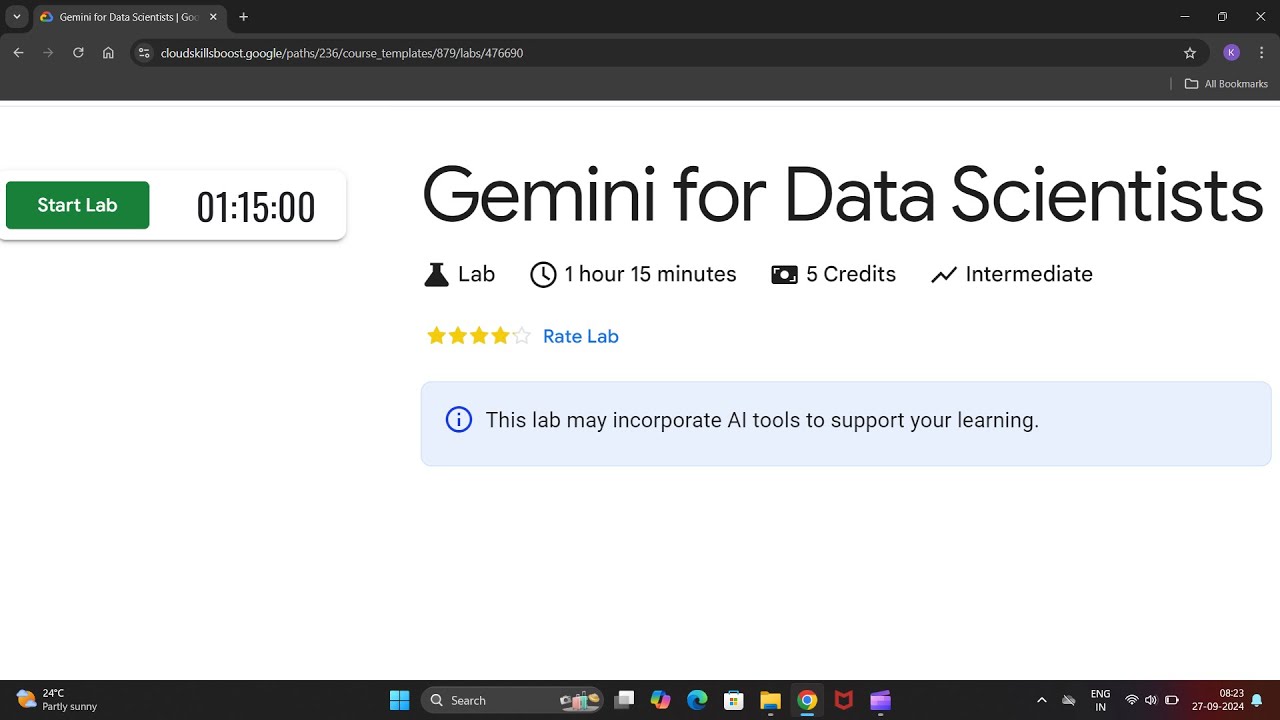Image resolution: width=1280 pixels, height=720 pixels.
Task: Open a new browser tab
Action: click(243, 17)
